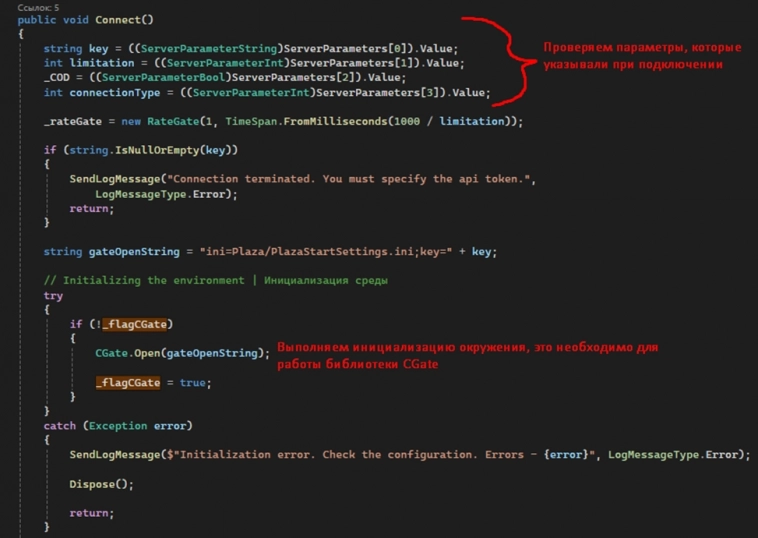
Task: Click the _rateGate field name
Action: 73,121
